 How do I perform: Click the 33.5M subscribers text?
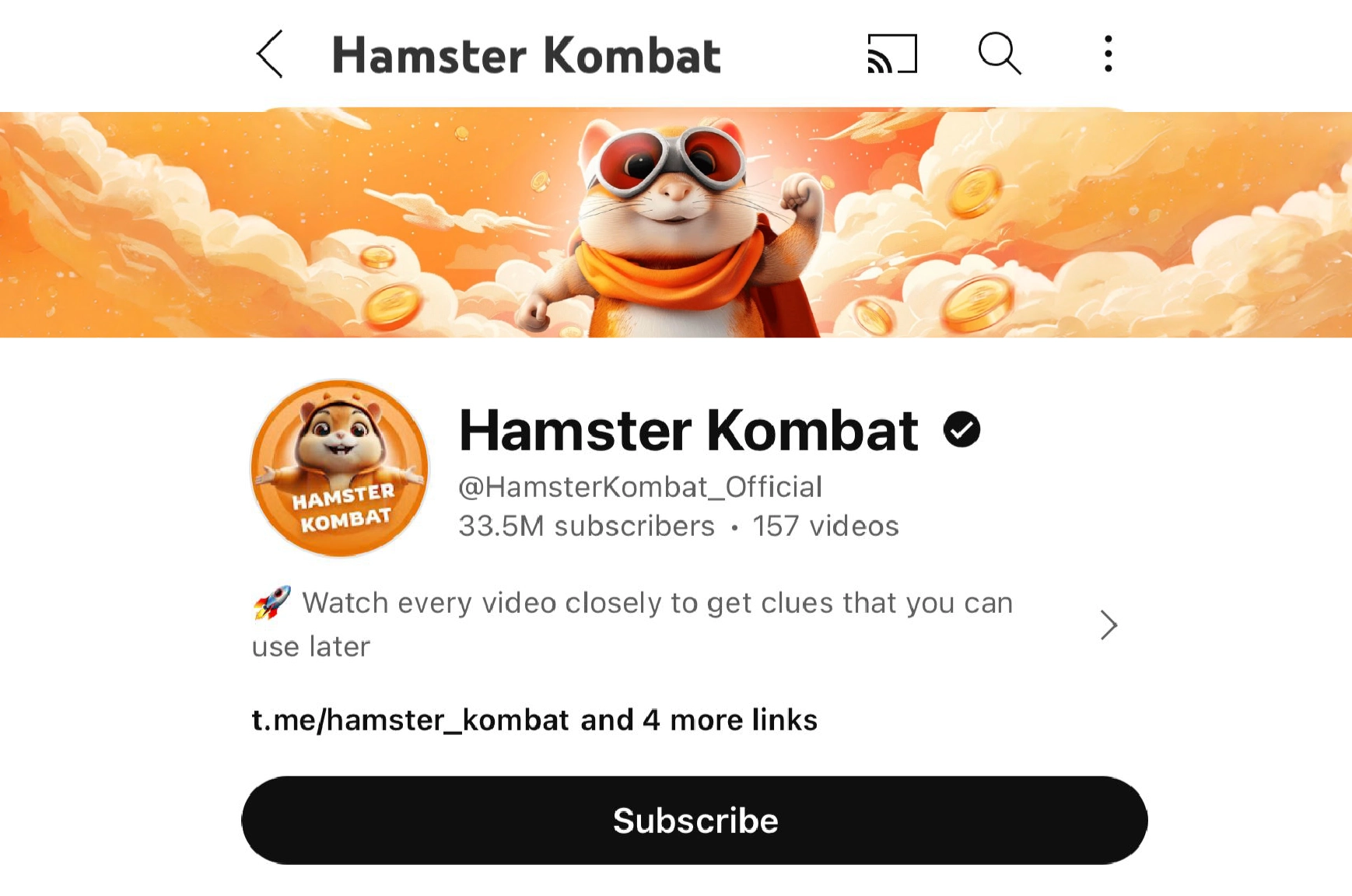click(x=587, y=527)
